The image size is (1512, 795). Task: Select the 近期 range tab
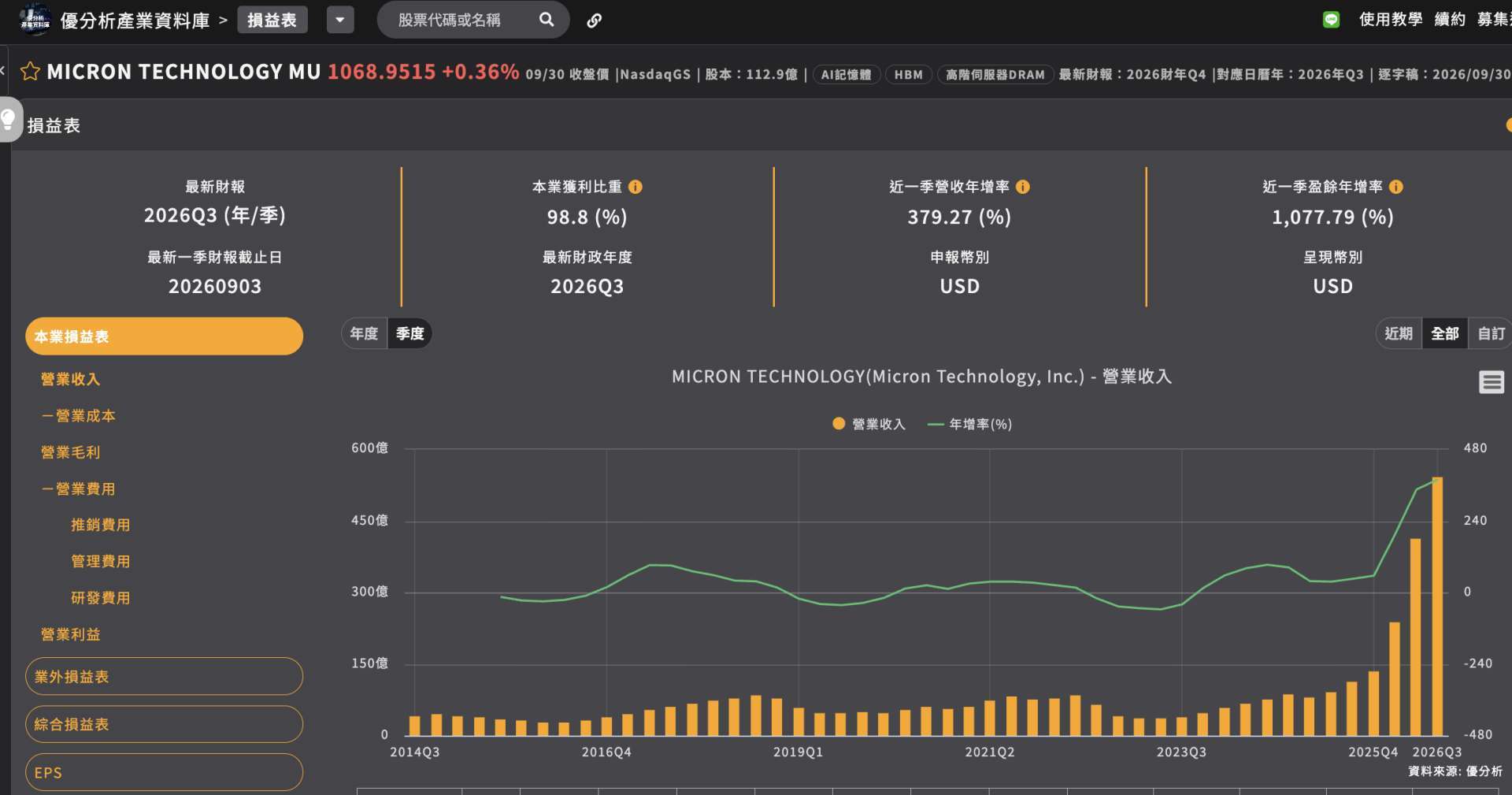[1399, 333]
